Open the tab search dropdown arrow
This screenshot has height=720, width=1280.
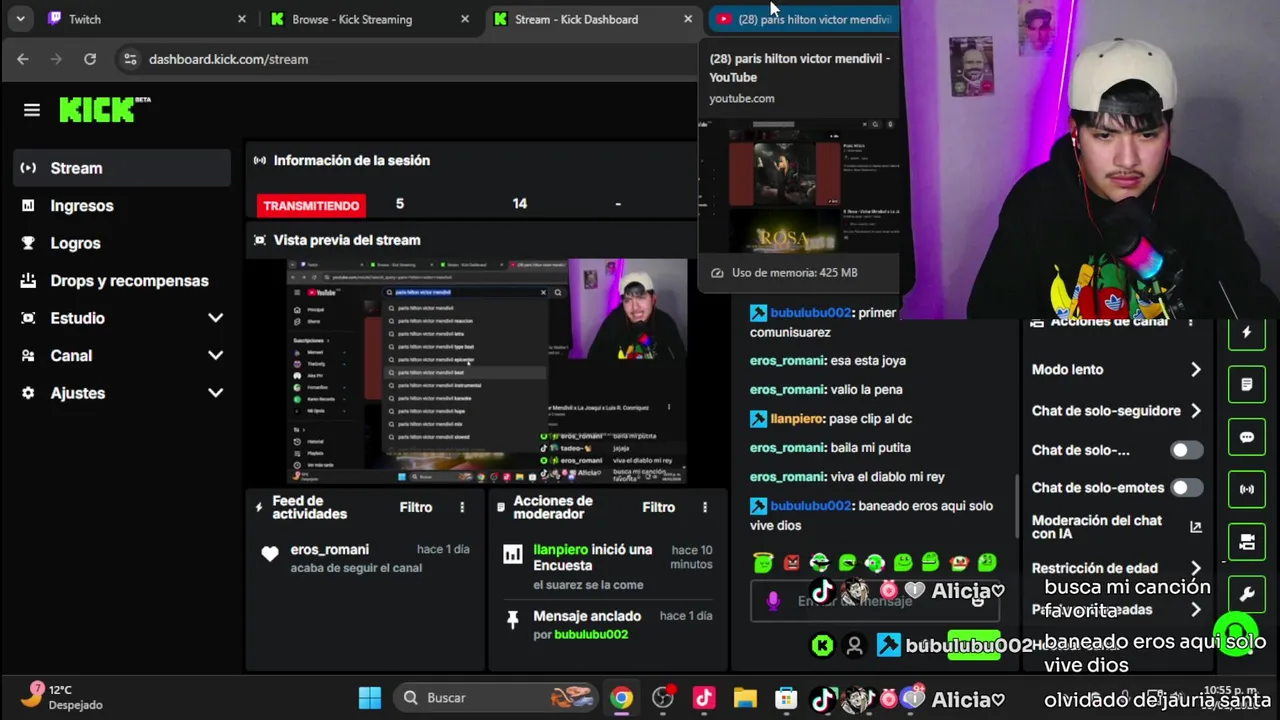click(20, 19)
